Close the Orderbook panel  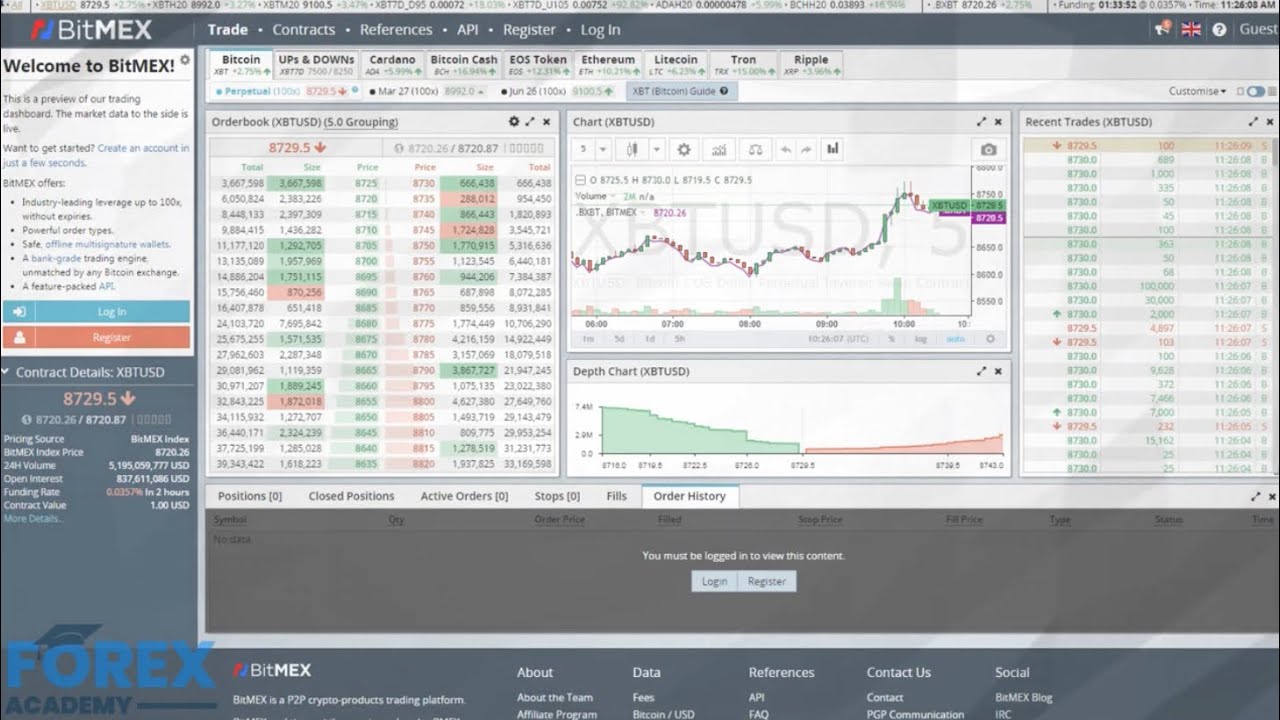[547, 122]
